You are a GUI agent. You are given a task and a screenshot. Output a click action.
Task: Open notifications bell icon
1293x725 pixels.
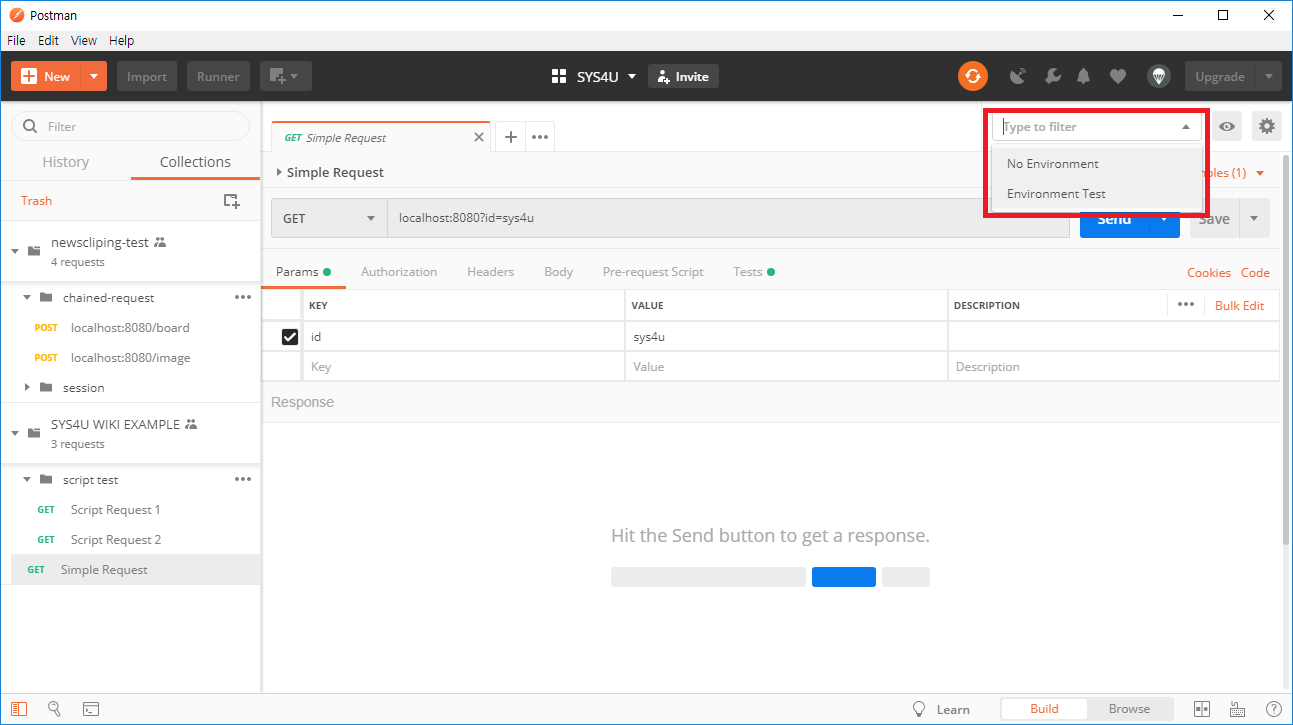tap(1084, 76)
